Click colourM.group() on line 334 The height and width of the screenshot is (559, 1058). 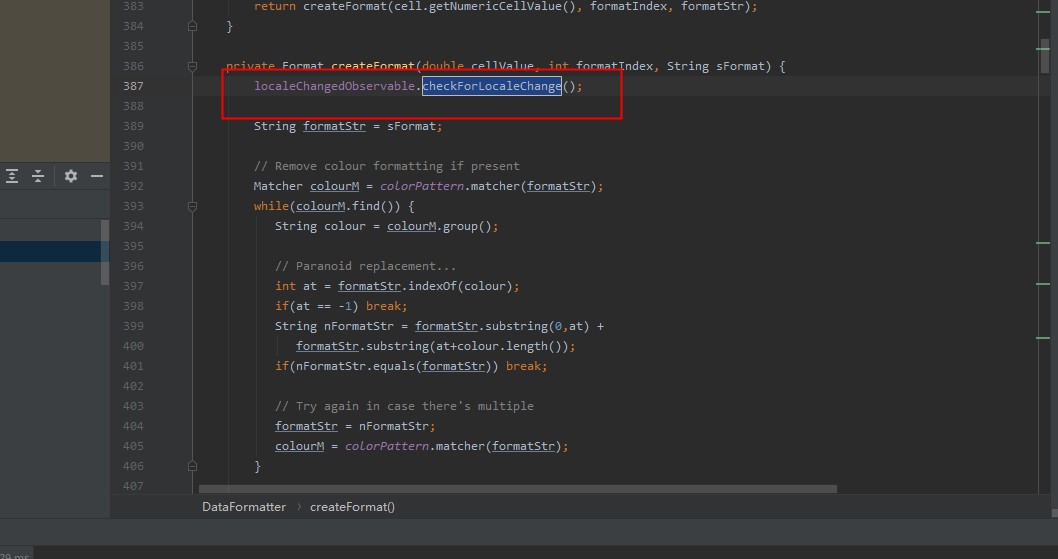439,226
